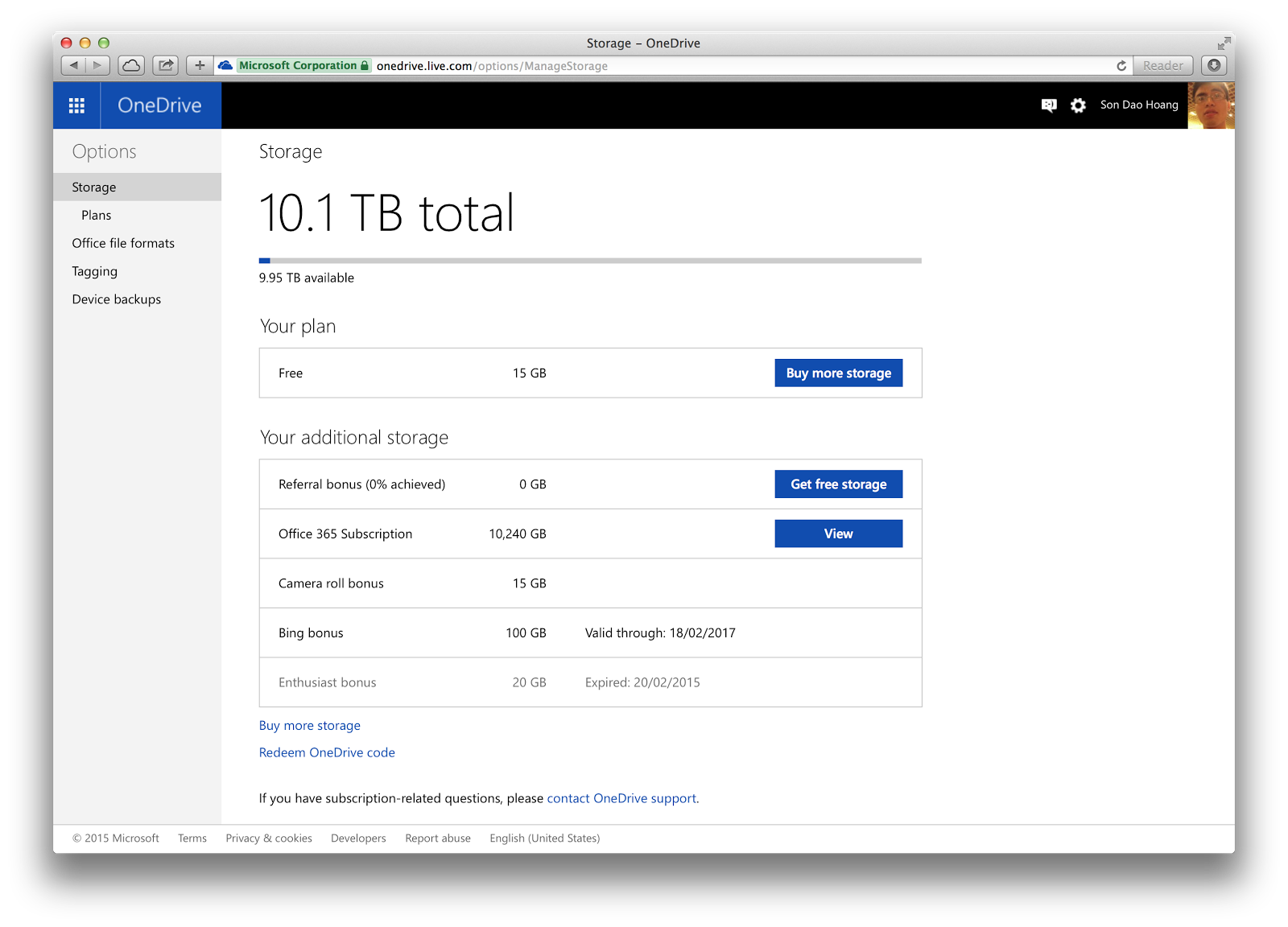Click Expired: 20/02/2015 text
This screenshot has width=1288, height=927.
(x=642, y=682)
